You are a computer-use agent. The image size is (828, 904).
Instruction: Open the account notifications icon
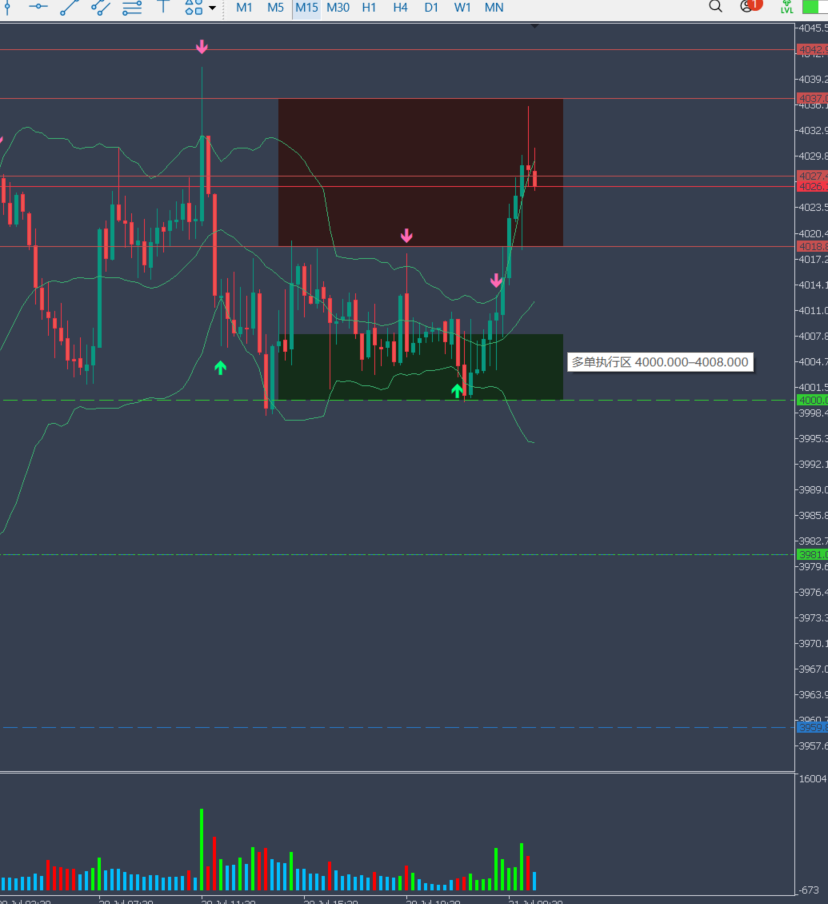point(750,6)
